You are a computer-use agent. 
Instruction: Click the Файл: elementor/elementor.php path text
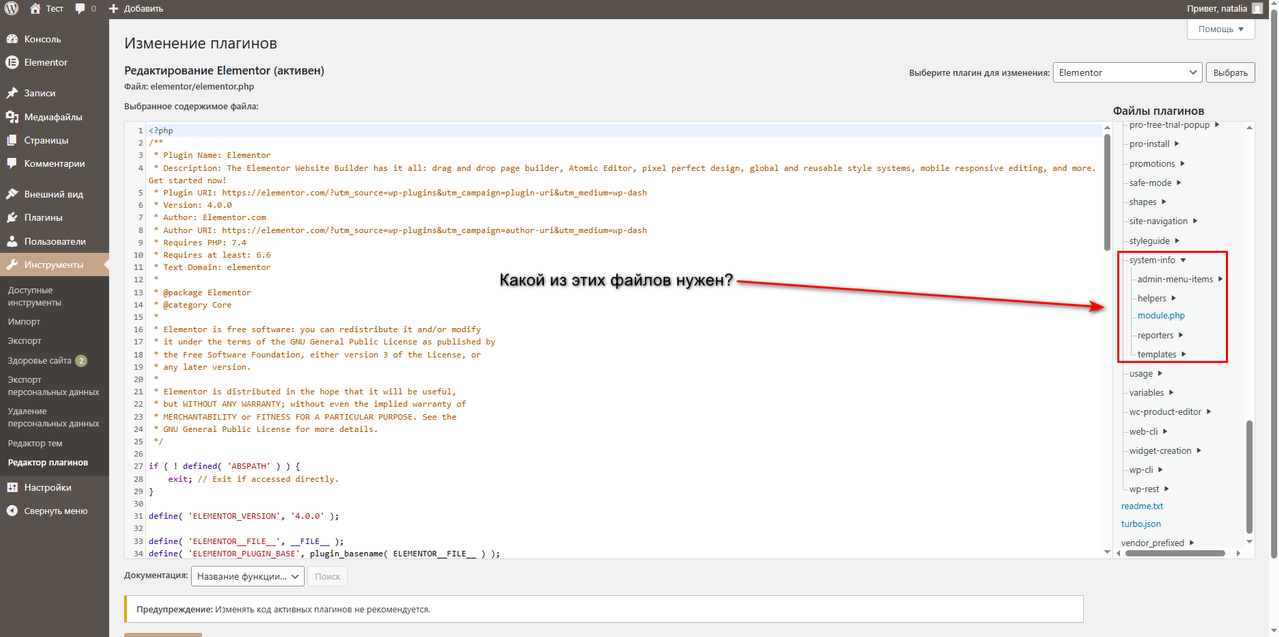pyautogui.click(x=189, y=87)
